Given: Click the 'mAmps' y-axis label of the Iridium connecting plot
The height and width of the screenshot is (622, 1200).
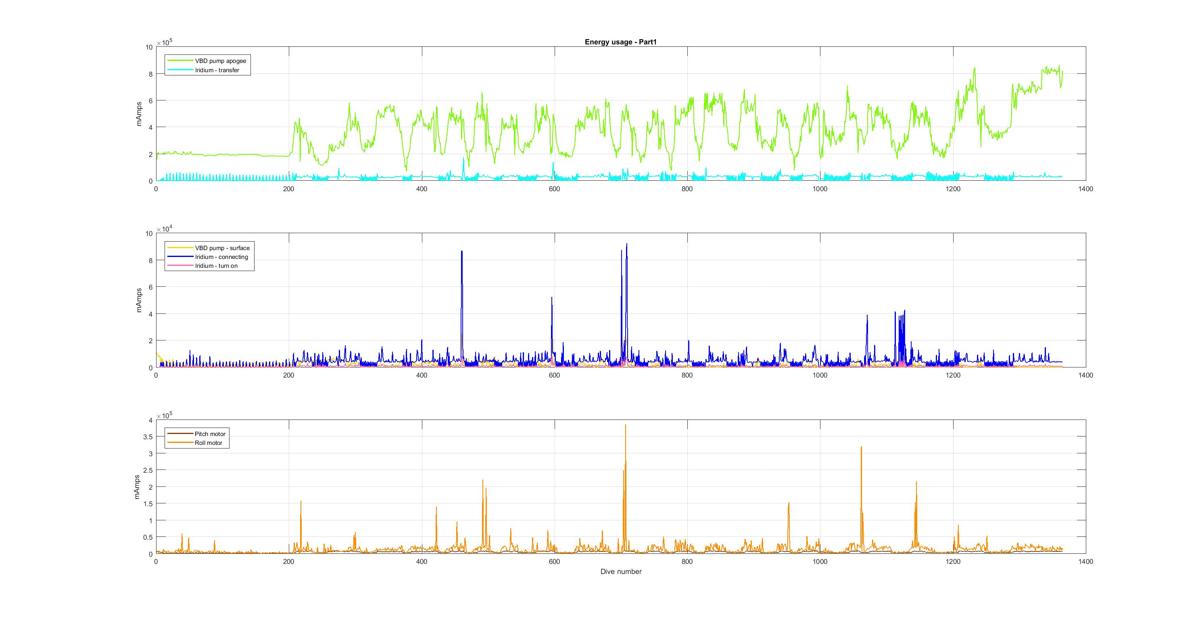Looking at the screenshot, I should tap(139, 300).
